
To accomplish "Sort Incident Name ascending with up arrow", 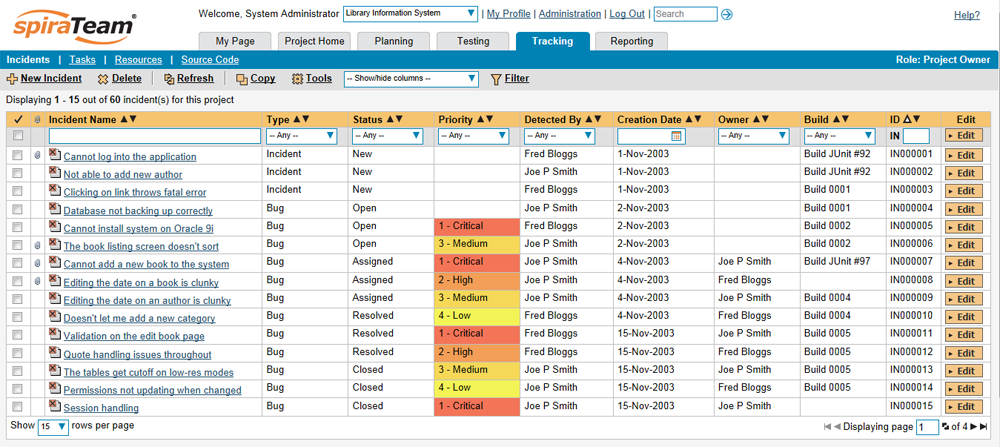I will pyautogui.click(x=124, y=119).
